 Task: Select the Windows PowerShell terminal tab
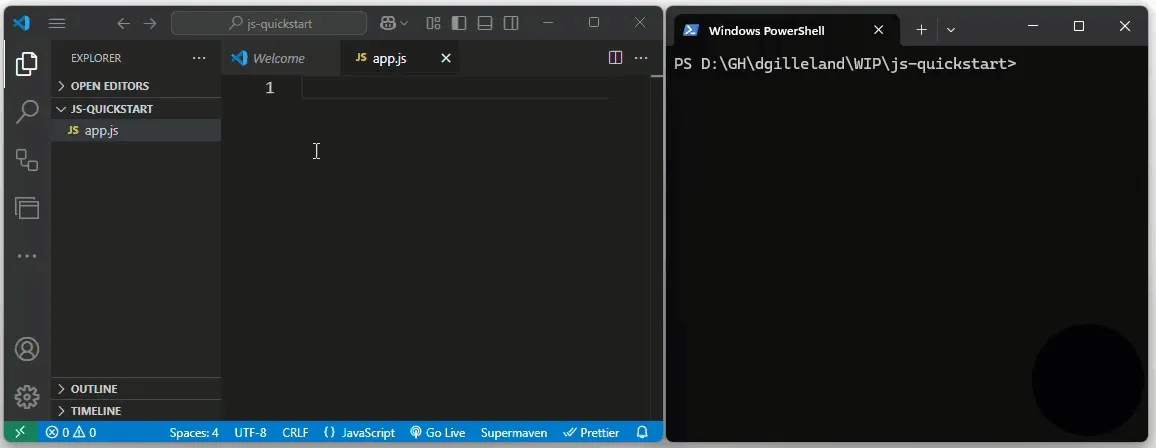[x=787, y=30]
